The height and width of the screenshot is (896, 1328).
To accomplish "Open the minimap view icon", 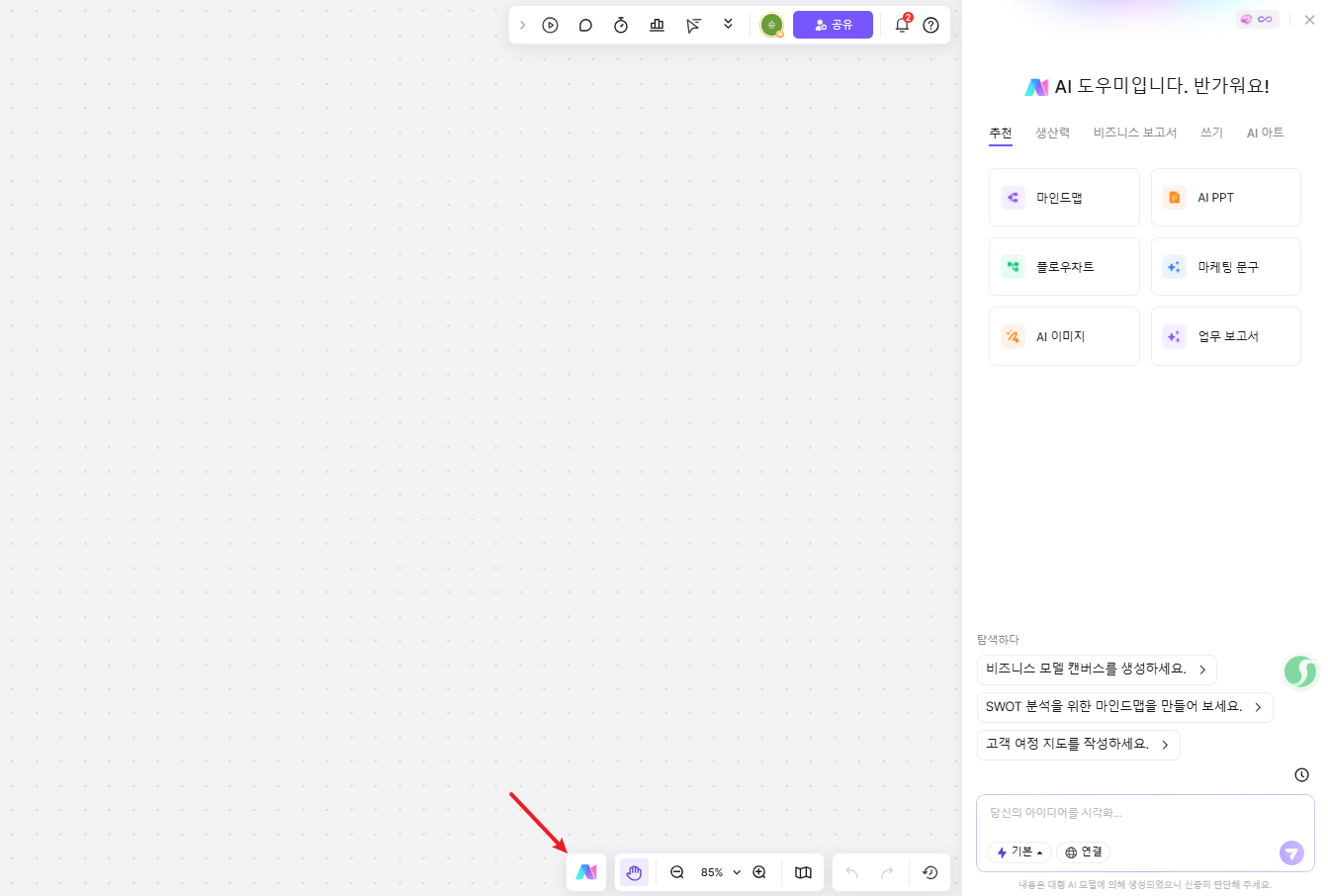I will point(803,872).
